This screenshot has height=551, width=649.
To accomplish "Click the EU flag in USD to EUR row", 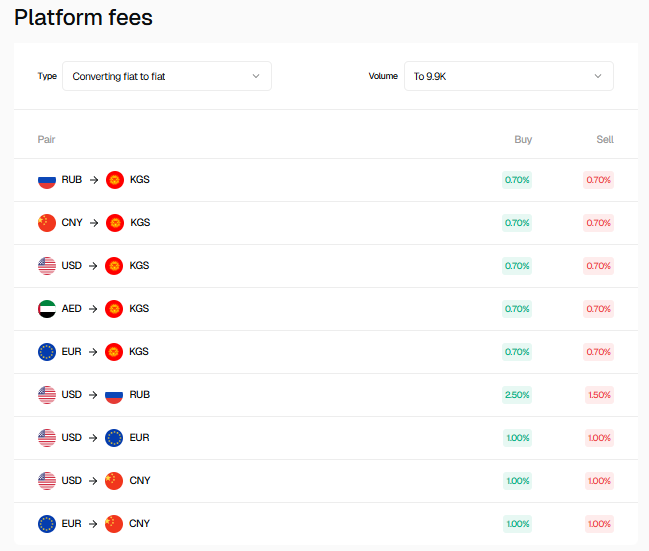I will (x=114, y=438).
